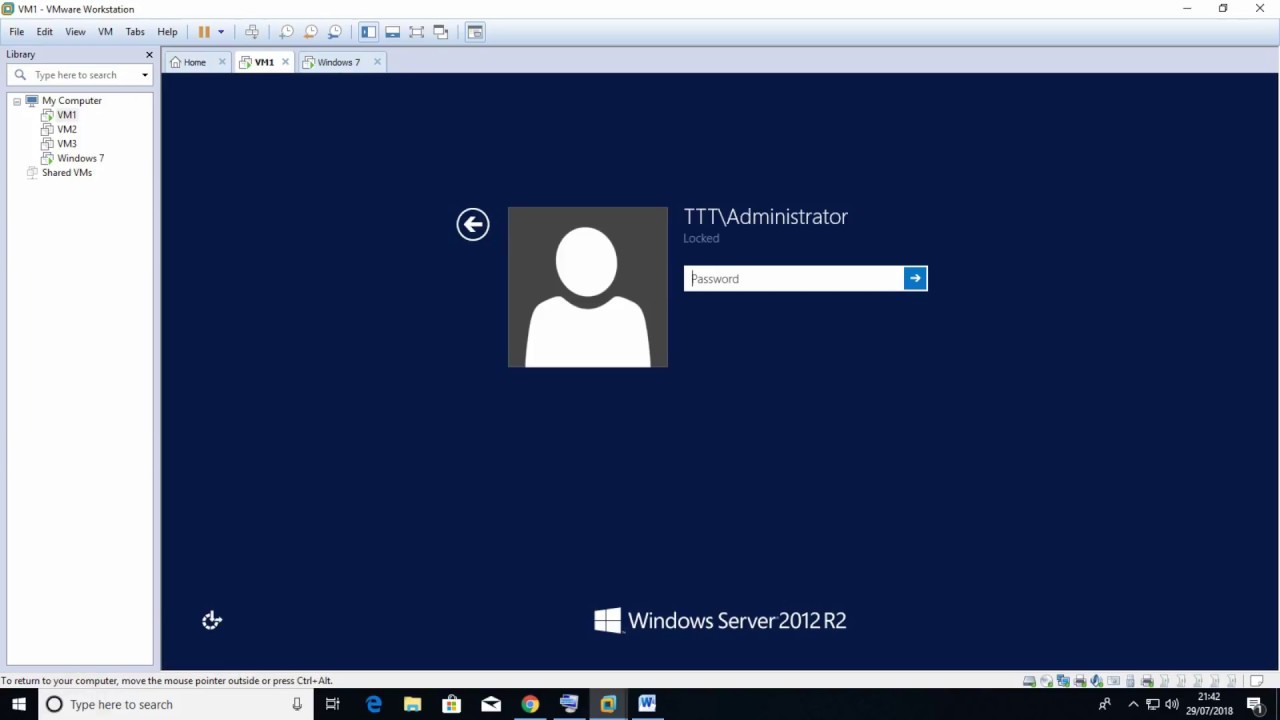The image size is (1280, 720).
Task: Click the CD/DVD drive status icon
Action: (1046, 681)
